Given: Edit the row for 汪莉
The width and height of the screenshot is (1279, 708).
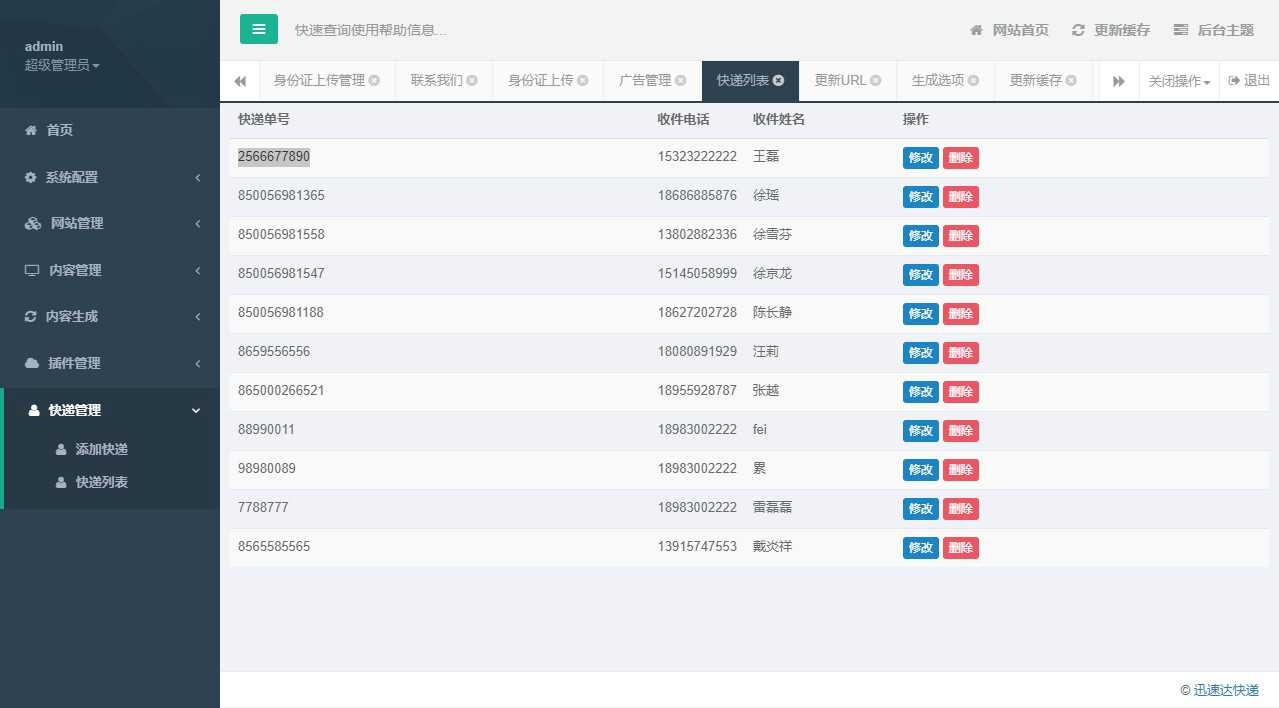Looking at the screenshot, I should pyautogui.click(x=920, y=352).
